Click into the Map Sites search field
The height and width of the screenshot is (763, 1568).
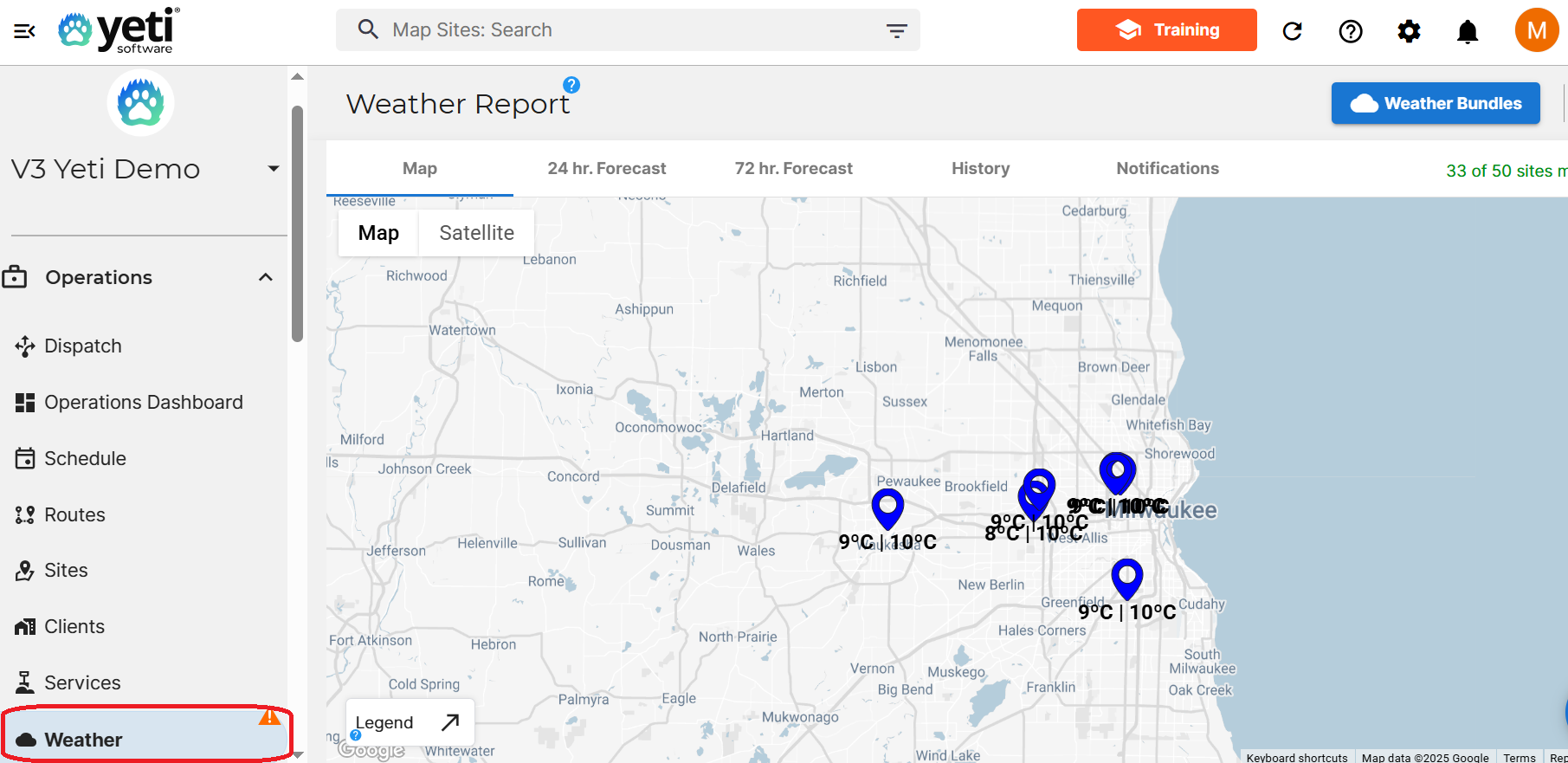click(x=623, y=30)
